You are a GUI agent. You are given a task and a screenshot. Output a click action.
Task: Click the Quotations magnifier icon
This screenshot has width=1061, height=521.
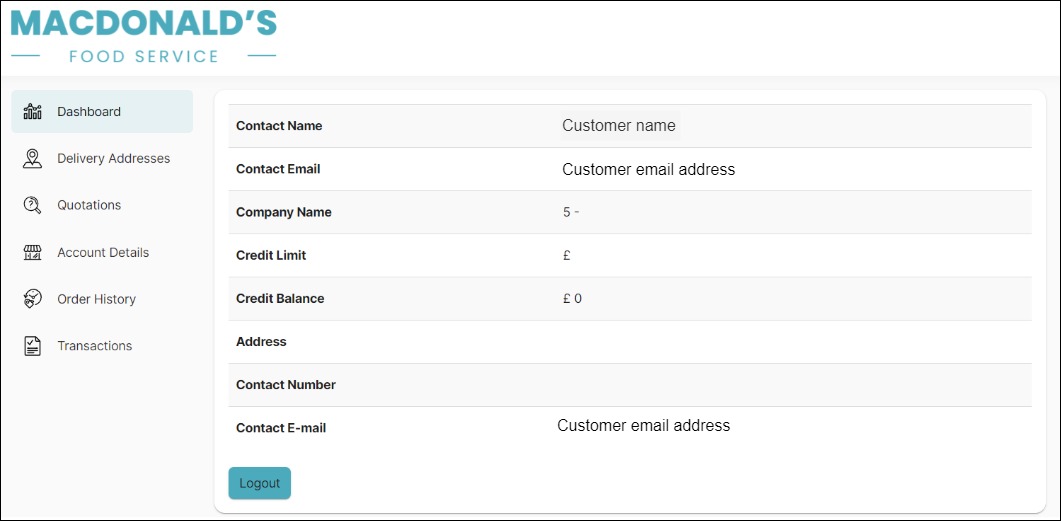(32, 205)
